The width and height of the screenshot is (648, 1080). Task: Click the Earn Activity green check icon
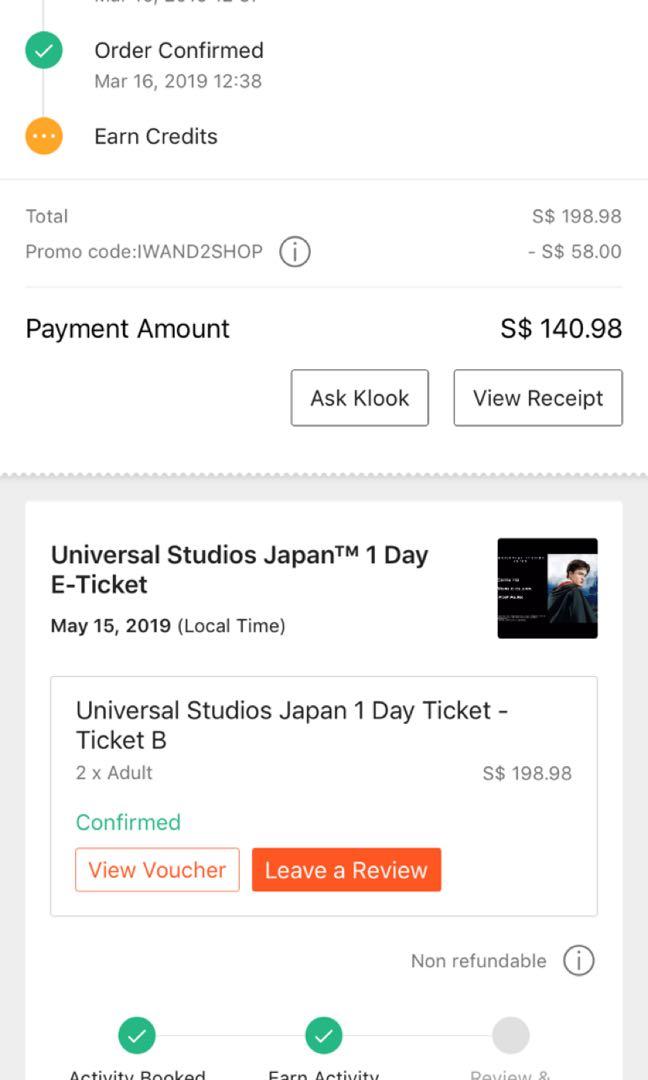[x=323, y=1035]
